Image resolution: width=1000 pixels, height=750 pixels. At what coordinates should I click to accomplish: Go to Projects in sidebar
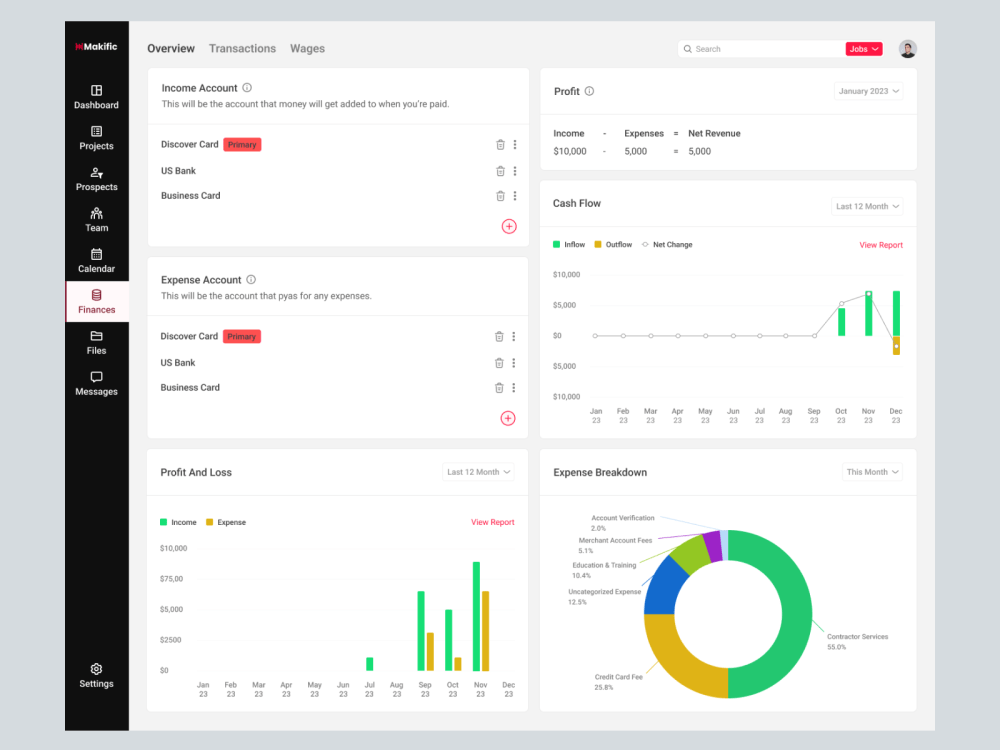(96, 138)
